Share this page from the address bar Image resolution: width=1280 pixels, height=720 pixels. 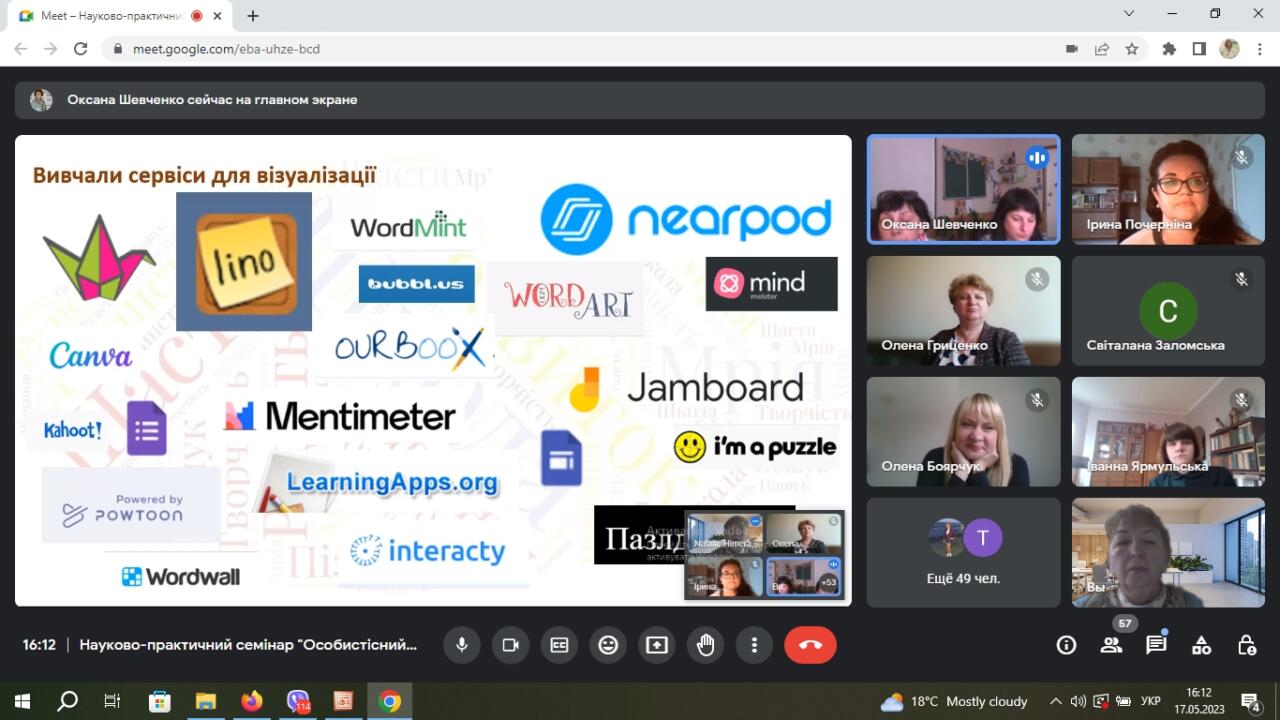pyautogui.click(x=1102, y=48)
